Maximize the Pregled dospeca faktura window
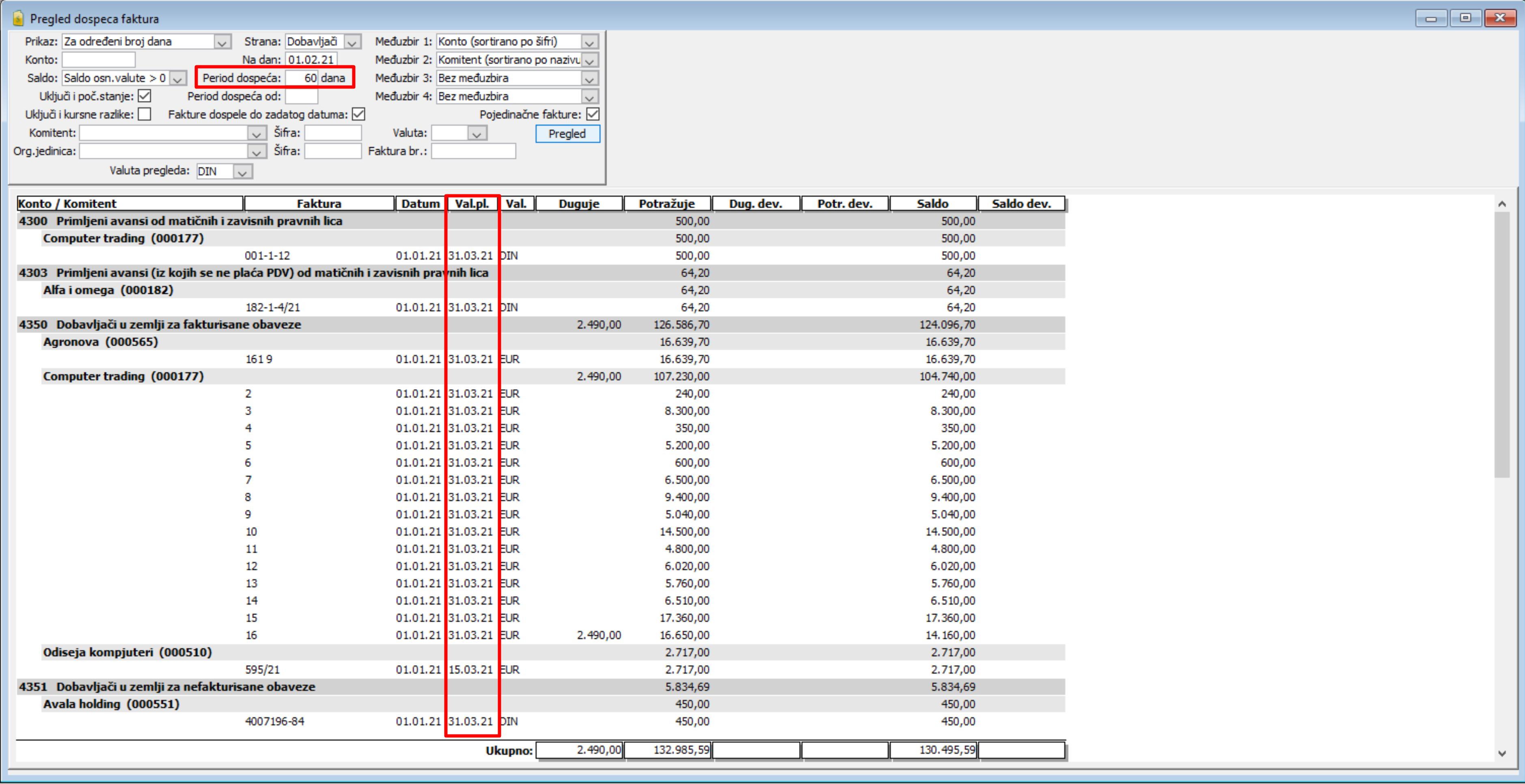1525x784 pixels. pos(1465,18)
